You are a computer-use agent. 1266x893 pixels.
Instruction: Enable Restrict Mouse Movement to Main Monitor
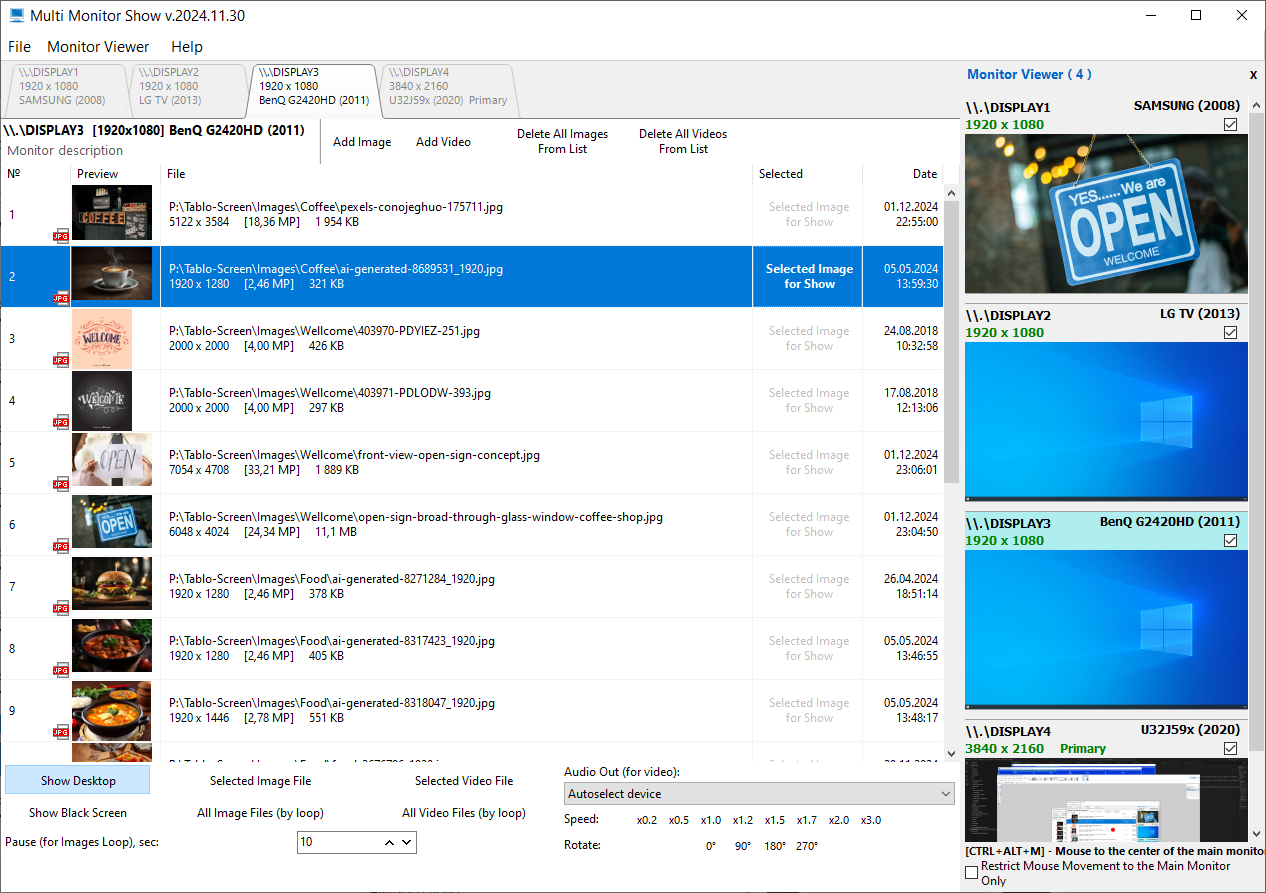coord(971,873)
